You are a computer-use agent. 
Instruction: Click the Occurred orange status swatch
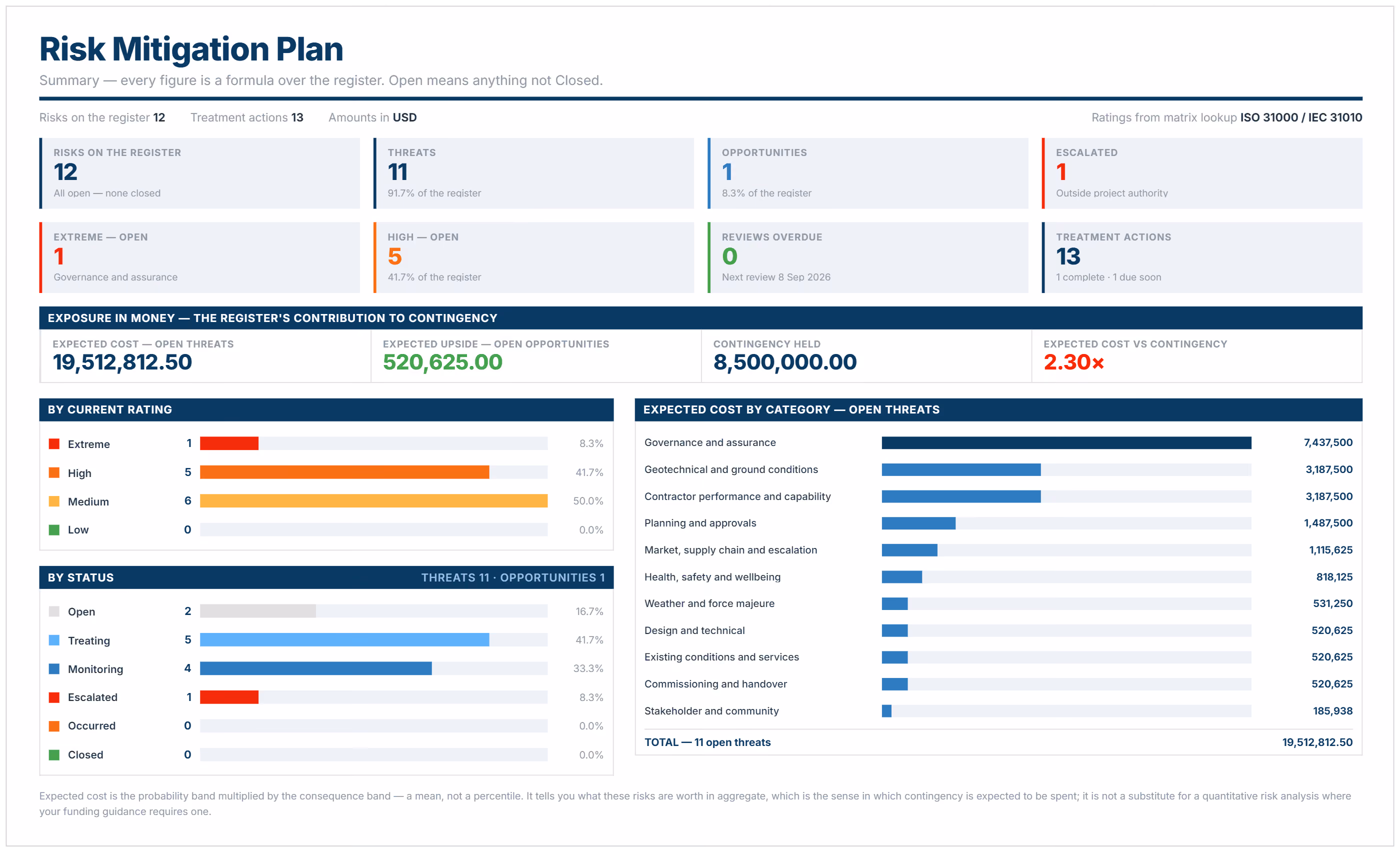click(x=54, y=725)
